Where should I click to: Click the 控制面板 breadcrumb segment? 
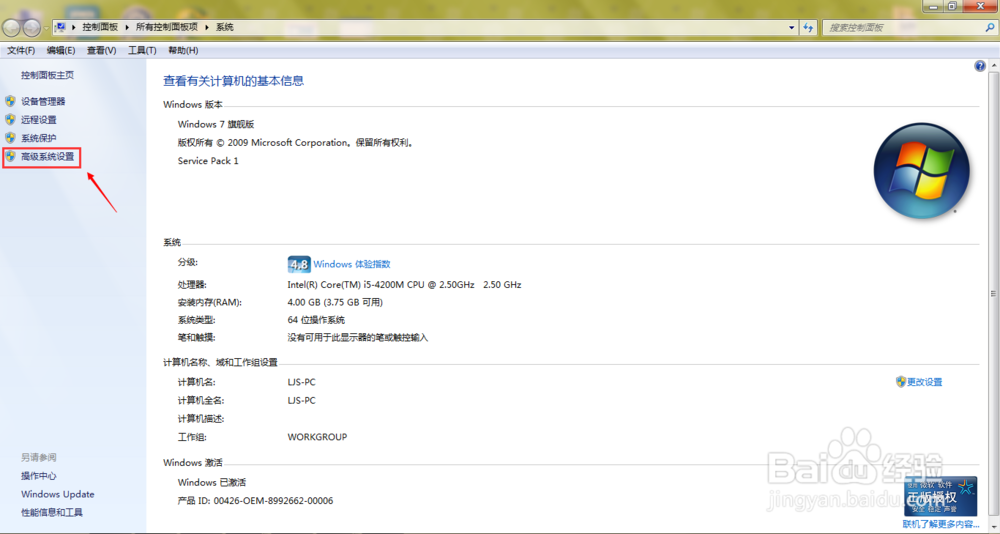(99, 27)
